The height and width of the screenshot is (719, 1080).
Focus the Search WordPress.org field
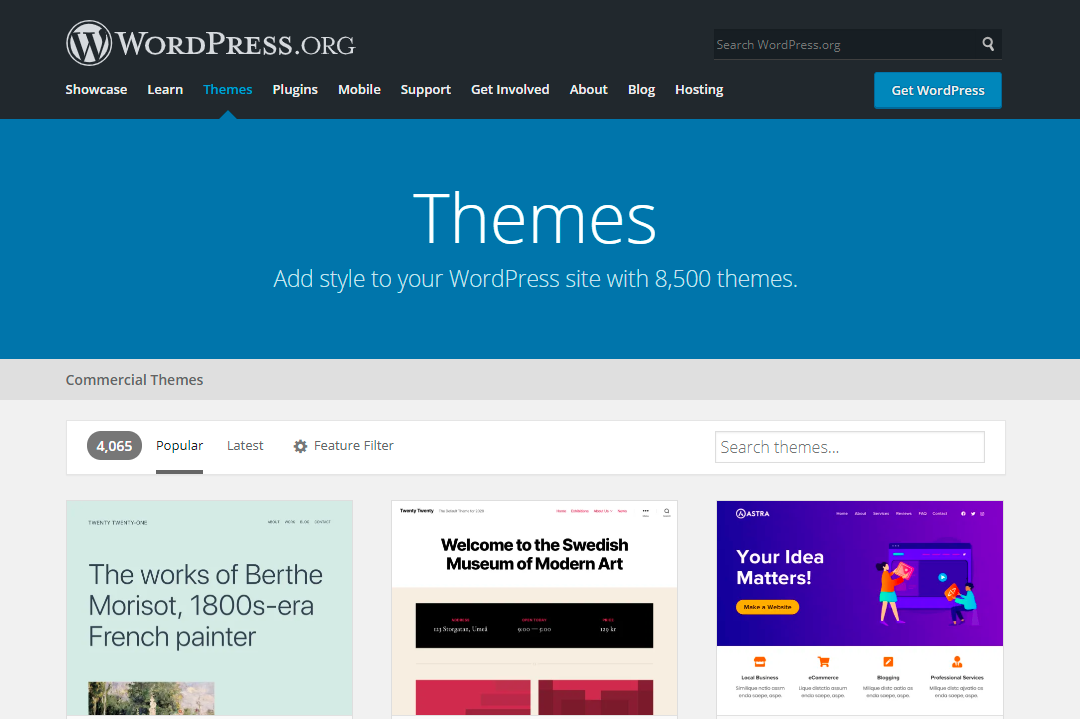point(843,44)
